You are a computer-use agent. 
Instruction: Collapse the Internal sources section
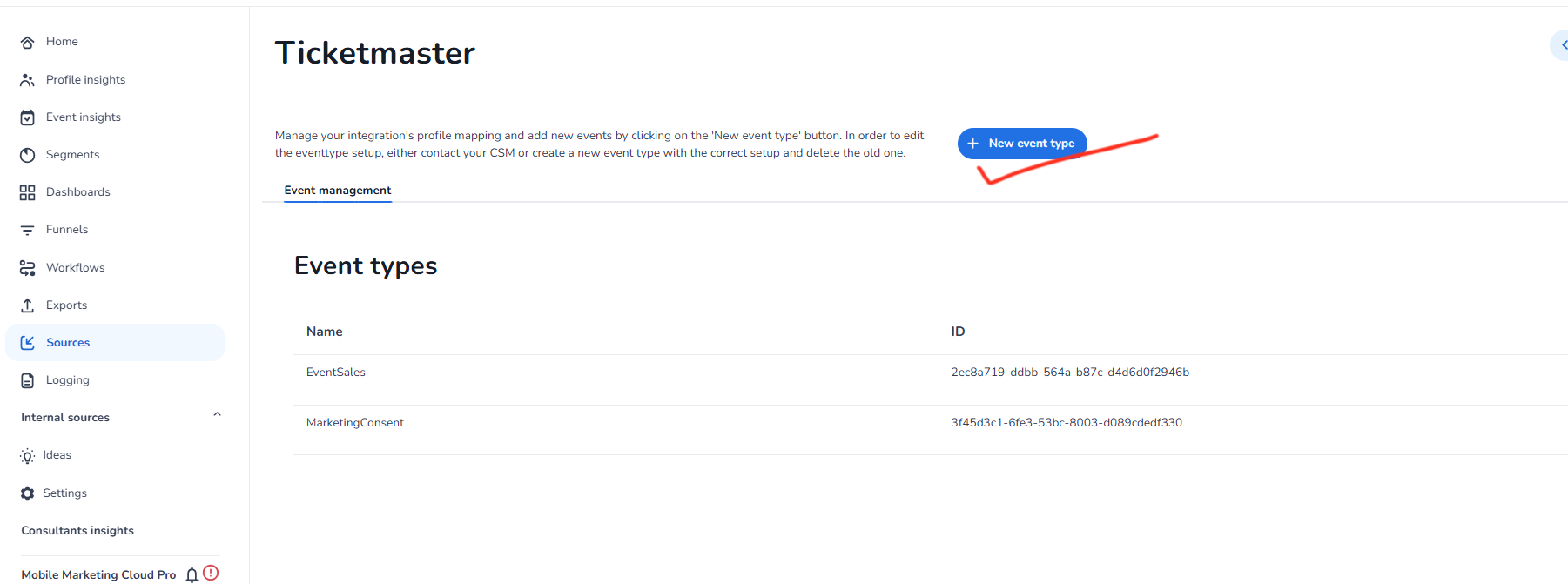218,415
